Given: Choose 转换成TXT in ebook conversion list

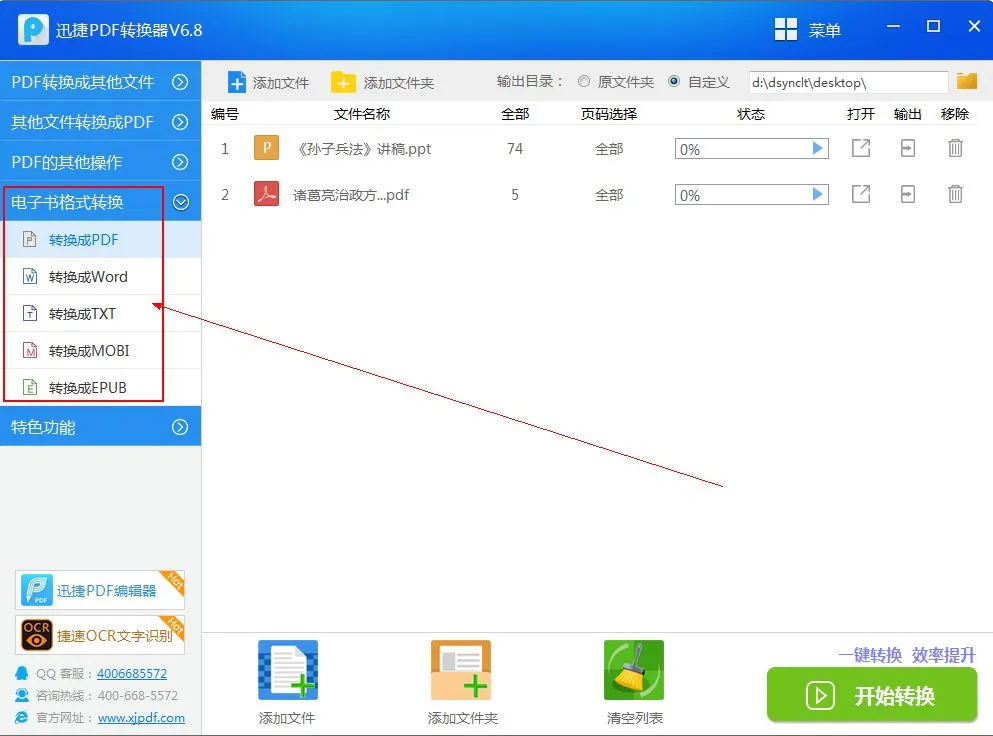Looking at the screenshot, I should [100, 314].
